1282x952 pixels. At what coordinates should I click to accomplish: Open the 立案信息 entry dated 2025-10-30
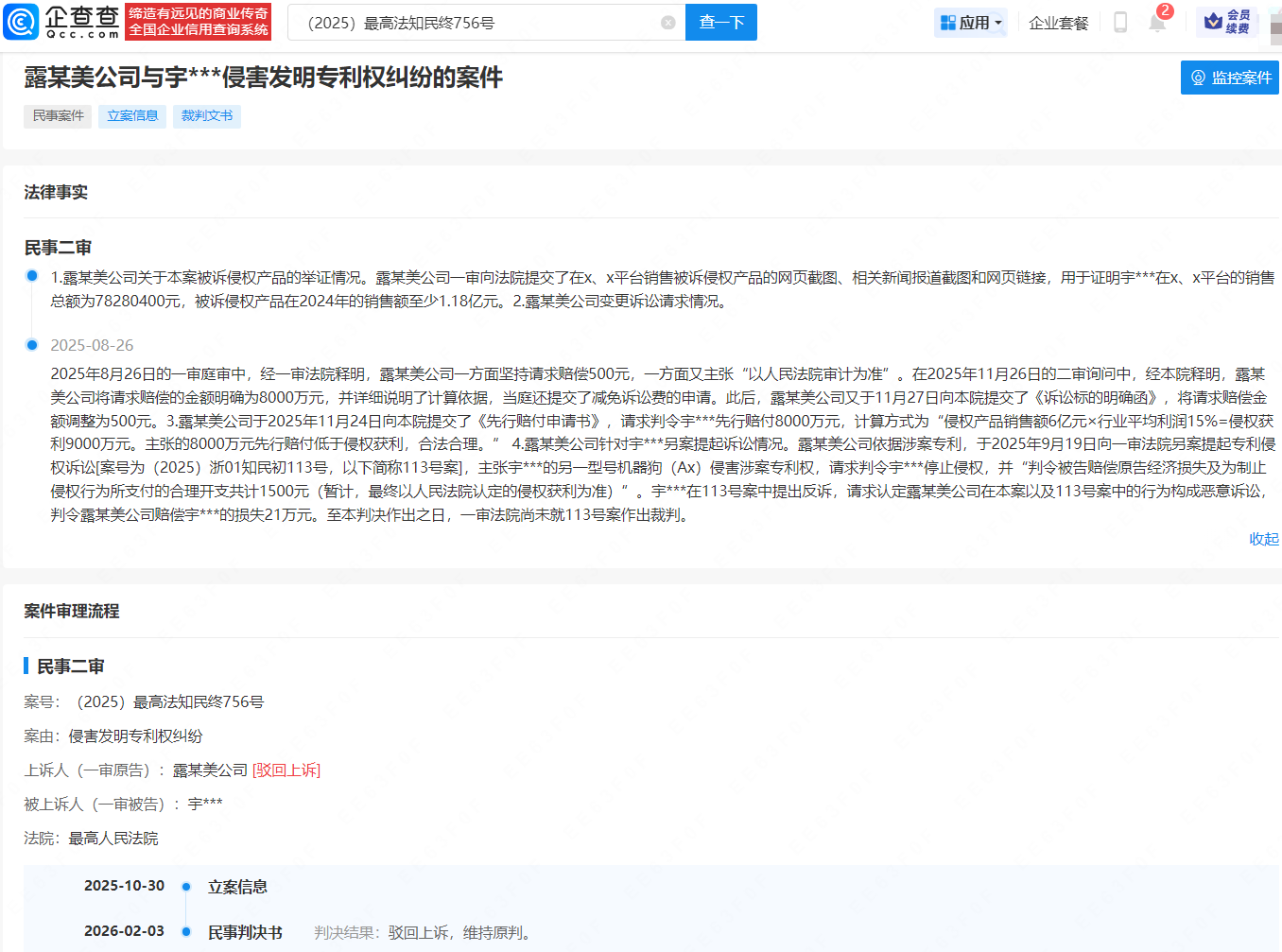[237, 887]
